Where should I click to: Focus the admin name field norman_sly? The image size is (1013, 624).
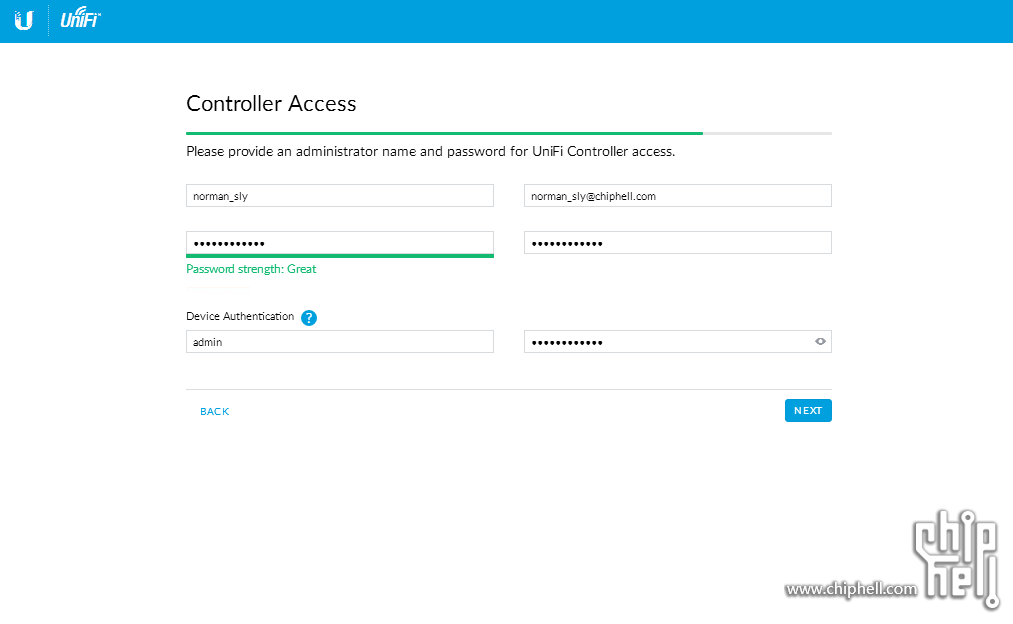click(x=340, y=196)
